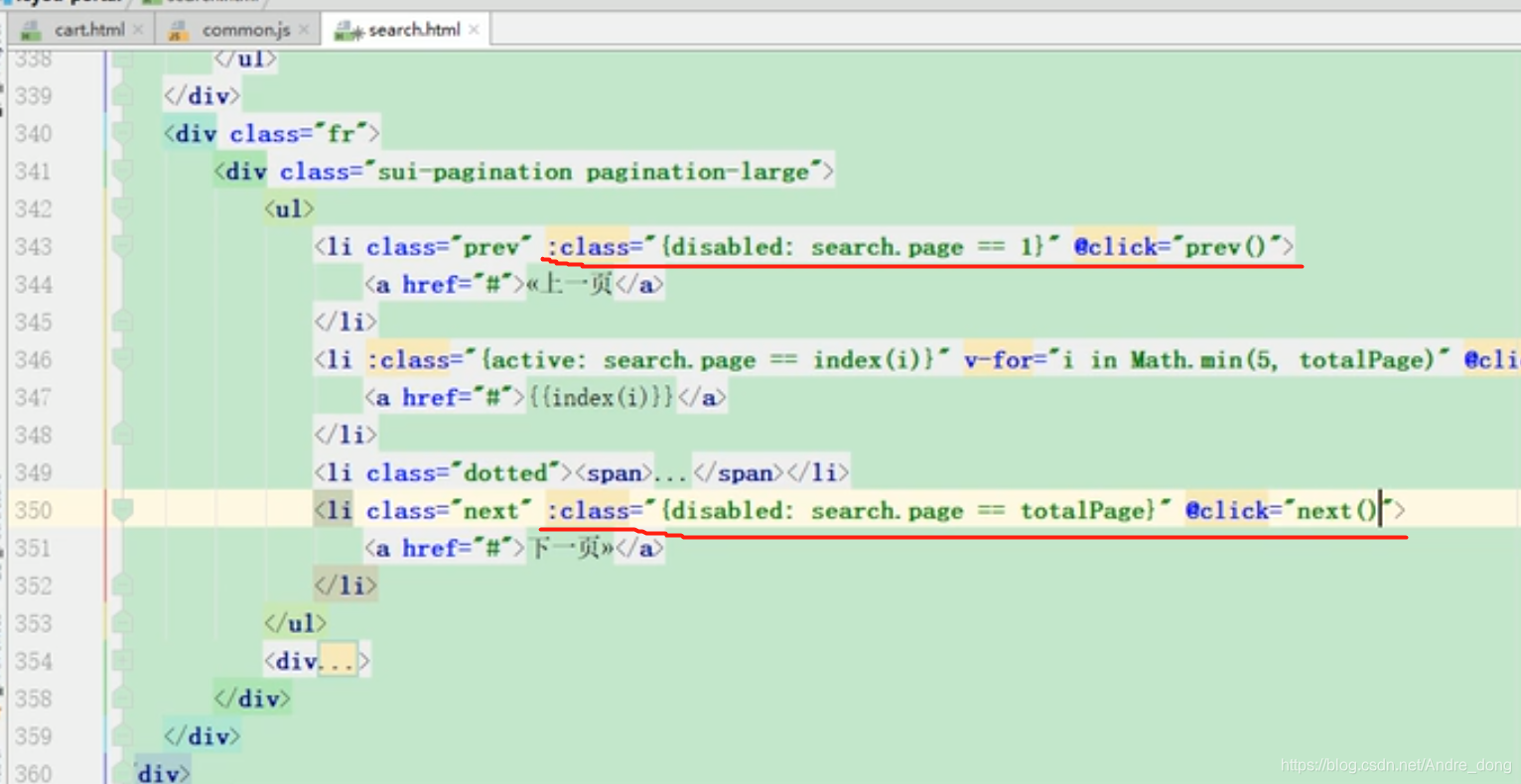Click the fold end marker on line 345

[x=123, y=322]
